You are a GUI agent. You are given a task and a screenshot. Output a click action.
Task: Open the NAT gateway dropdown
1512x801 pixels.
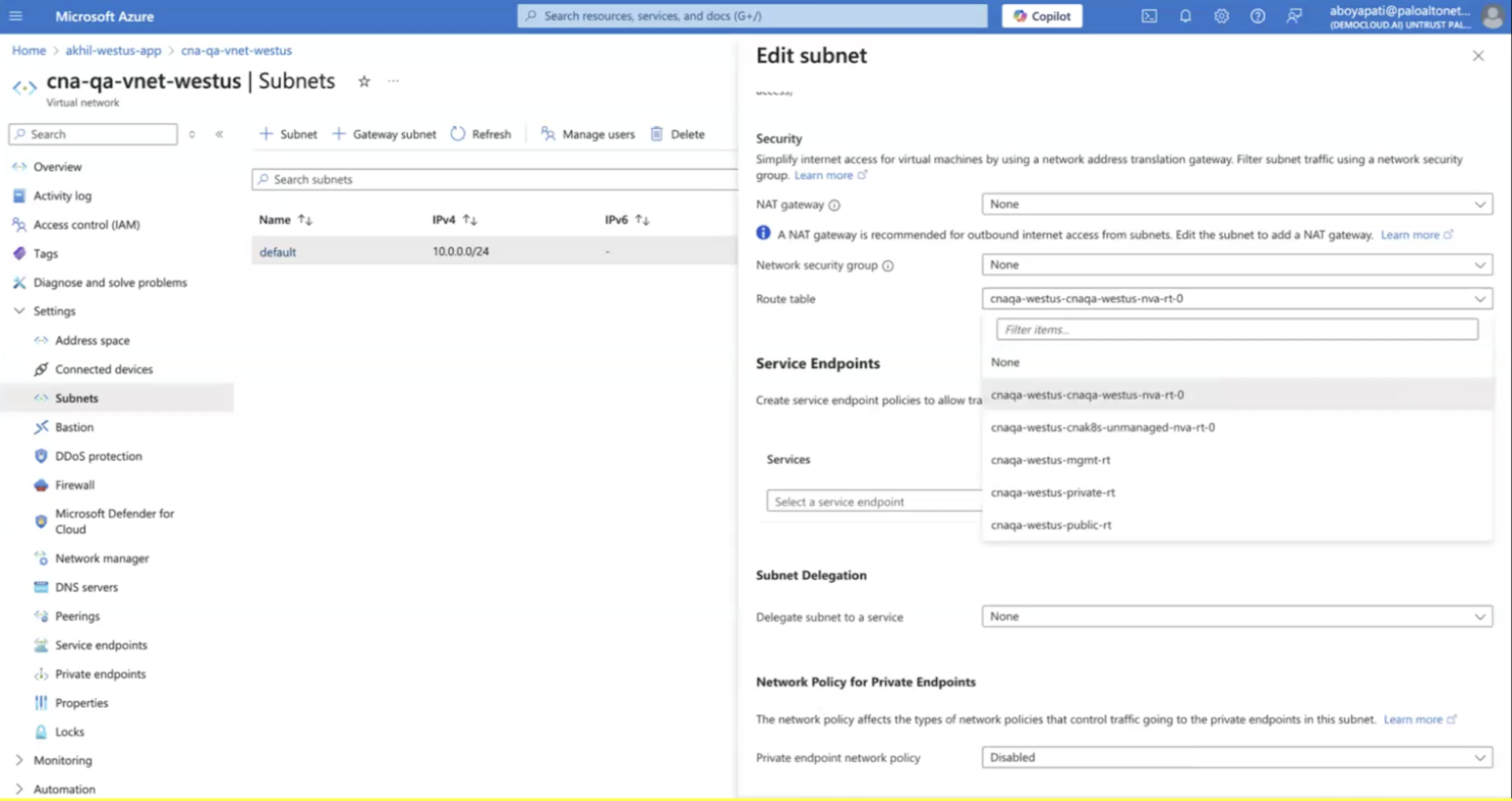pyautogui.click(x=1236, y=204)
